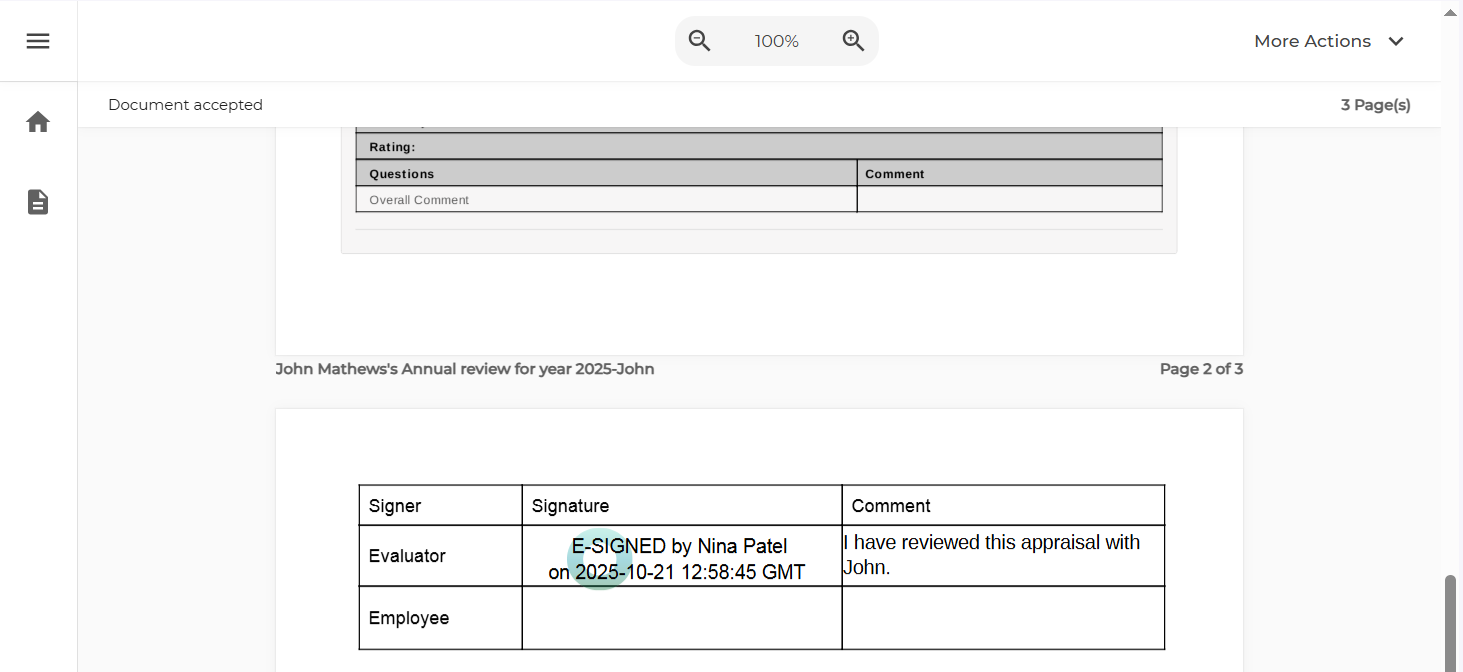1463x672 pixels.
Task: Open the documents sidebar icon
Action: (38, 202)
